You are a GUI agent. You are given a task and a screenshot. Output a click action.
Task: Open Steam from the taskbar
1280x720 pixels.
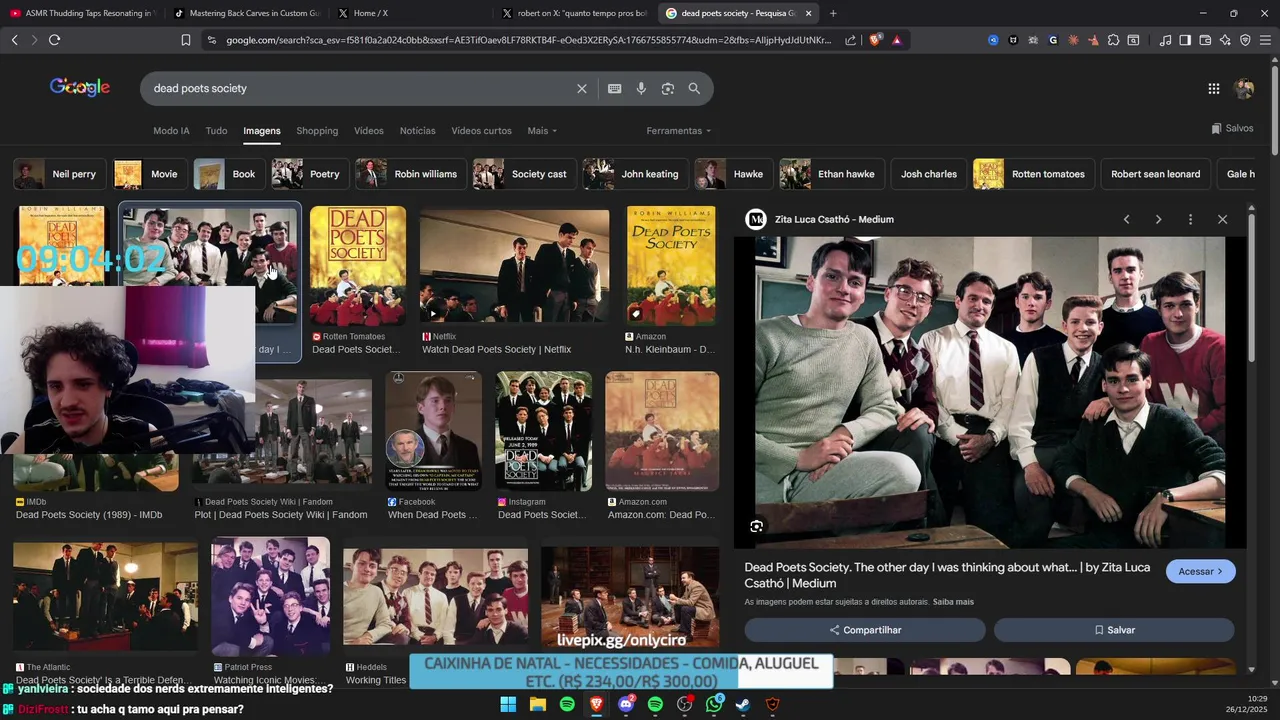click(743, 704)
